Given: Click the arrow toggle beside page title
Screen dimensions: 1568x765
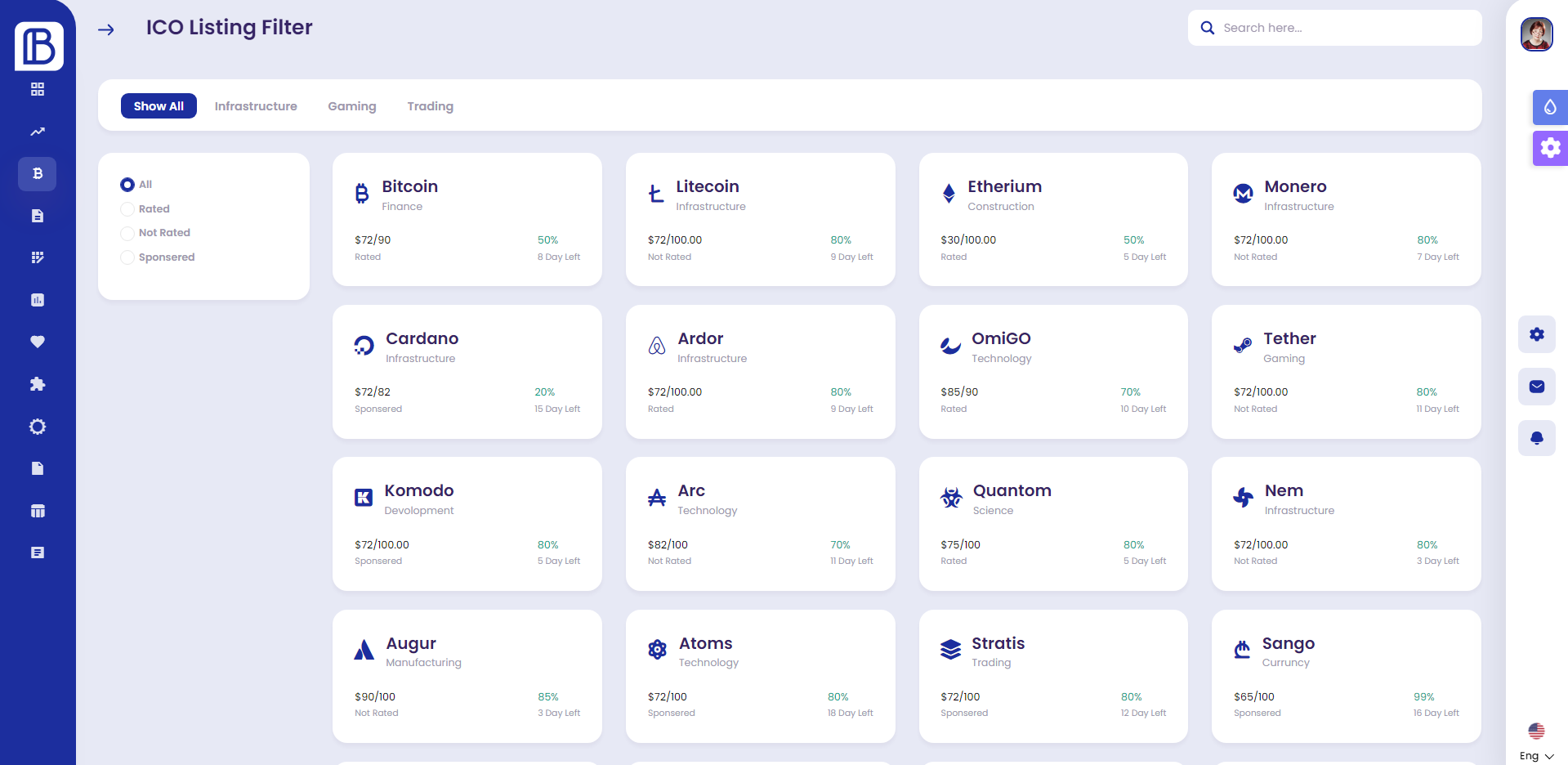Looking at the screenshot, I should pos(106,29).
